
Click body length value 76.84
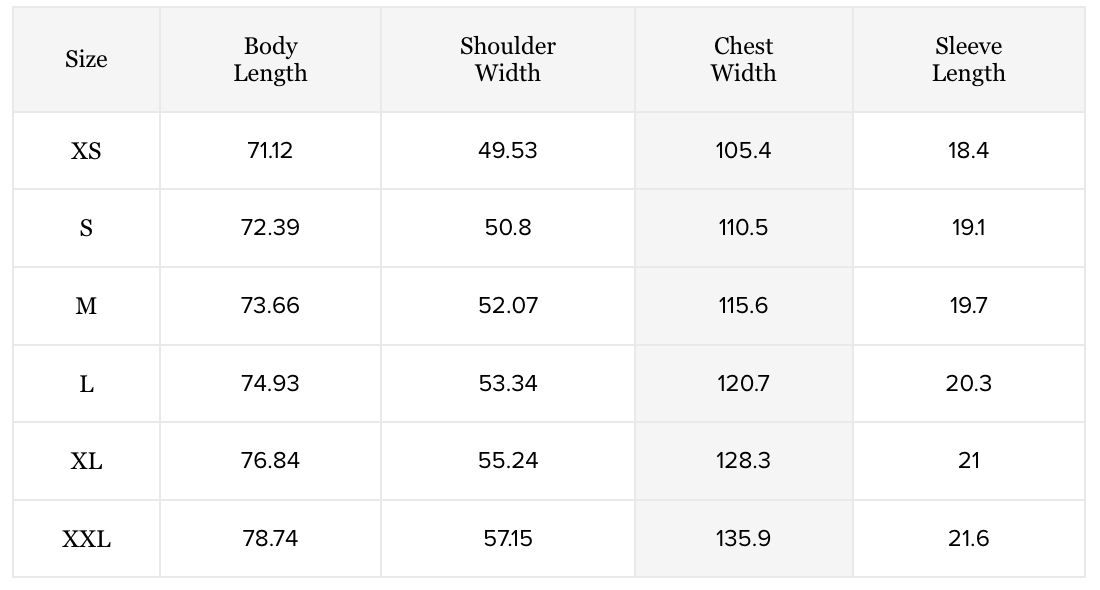point(270,461)
